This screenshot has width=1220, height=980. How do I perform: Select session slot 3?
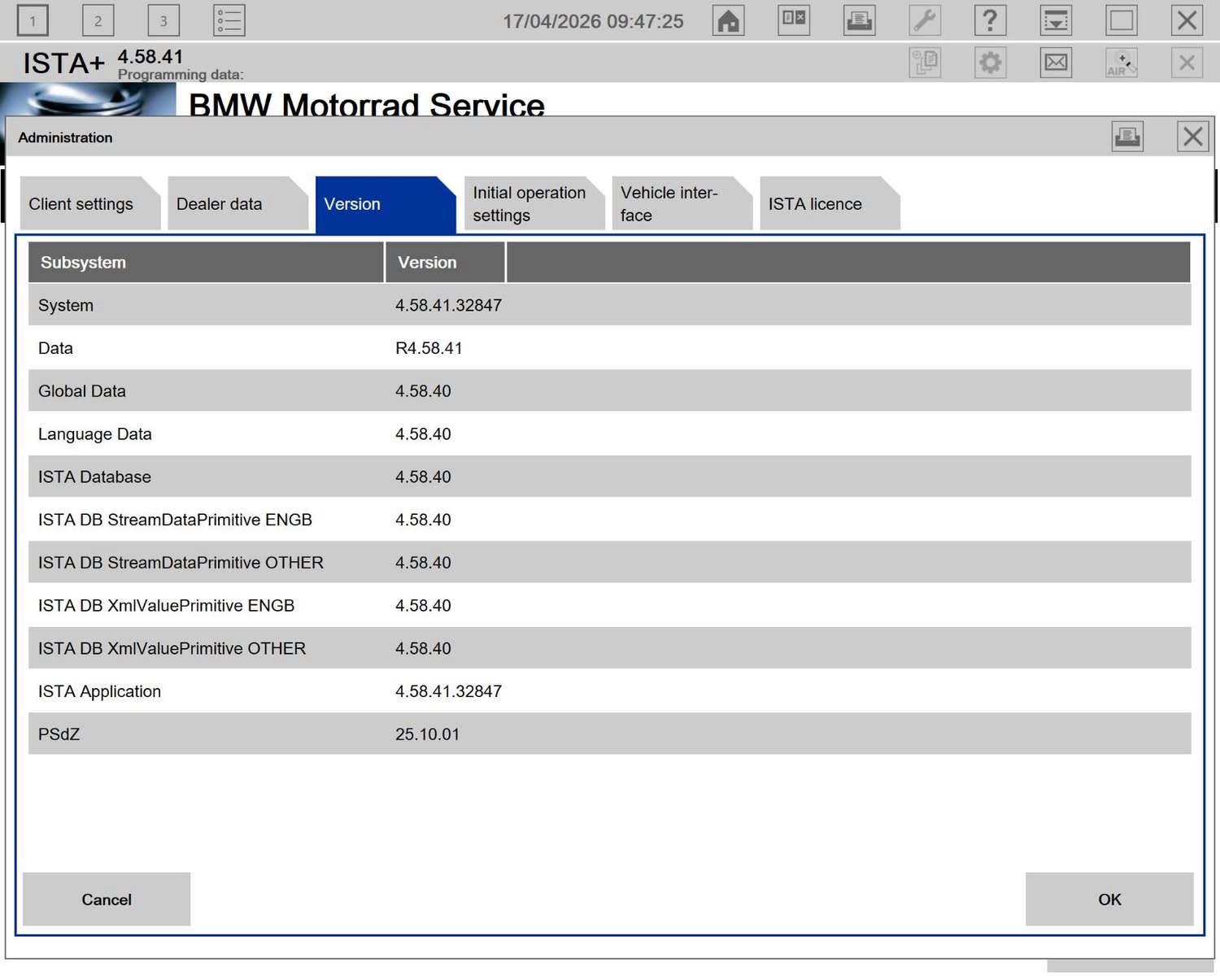click(163, 20)
